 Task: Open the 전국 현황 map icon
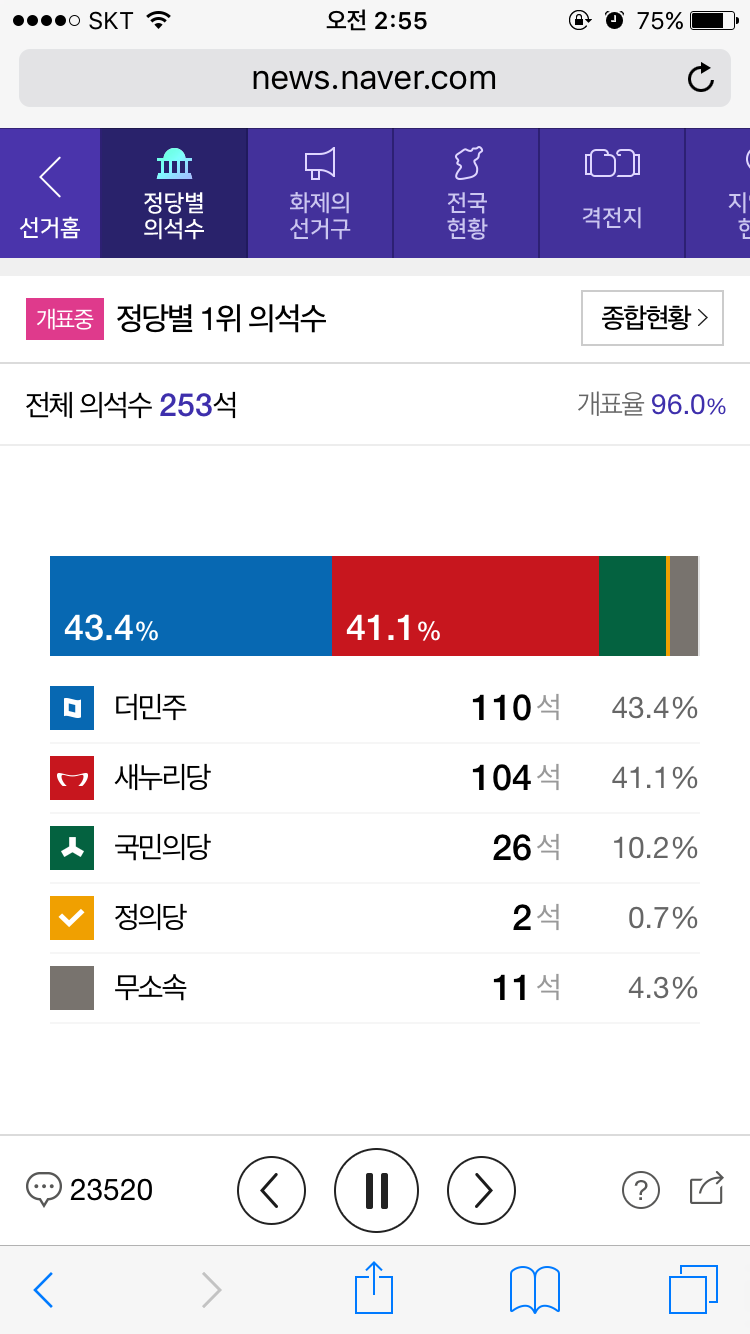pyautogui.click(x=466, y=165)
